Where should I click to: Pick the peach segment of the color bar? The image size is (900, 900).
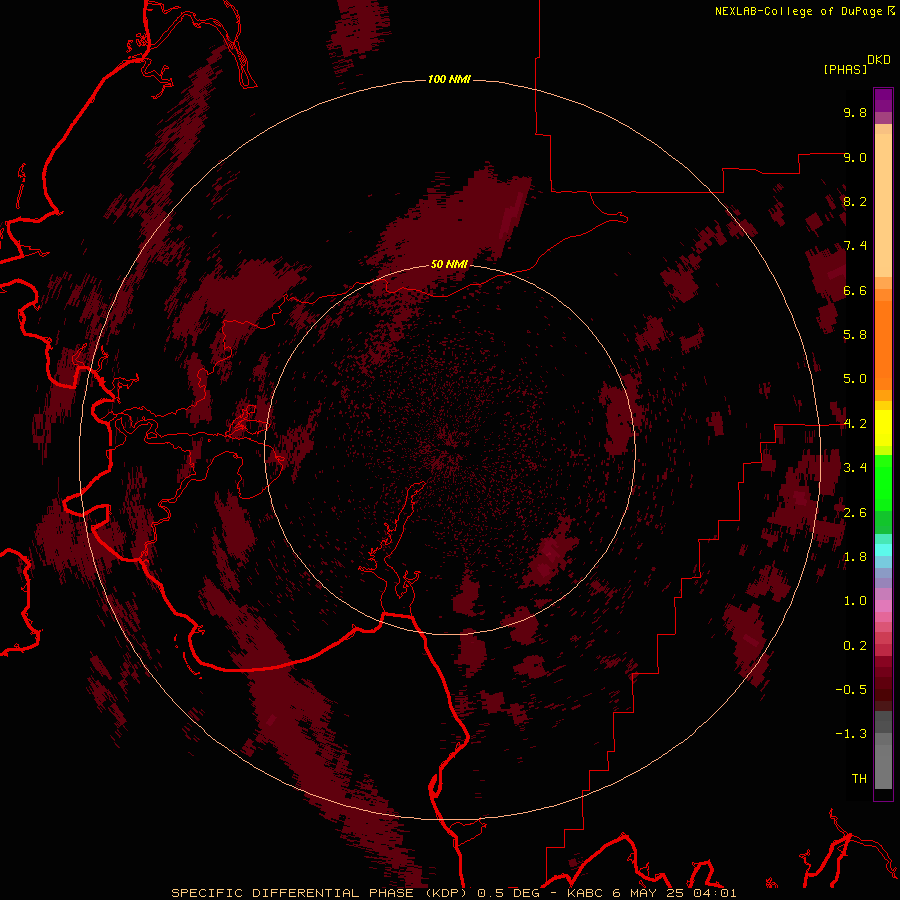(x=883, y=204)
